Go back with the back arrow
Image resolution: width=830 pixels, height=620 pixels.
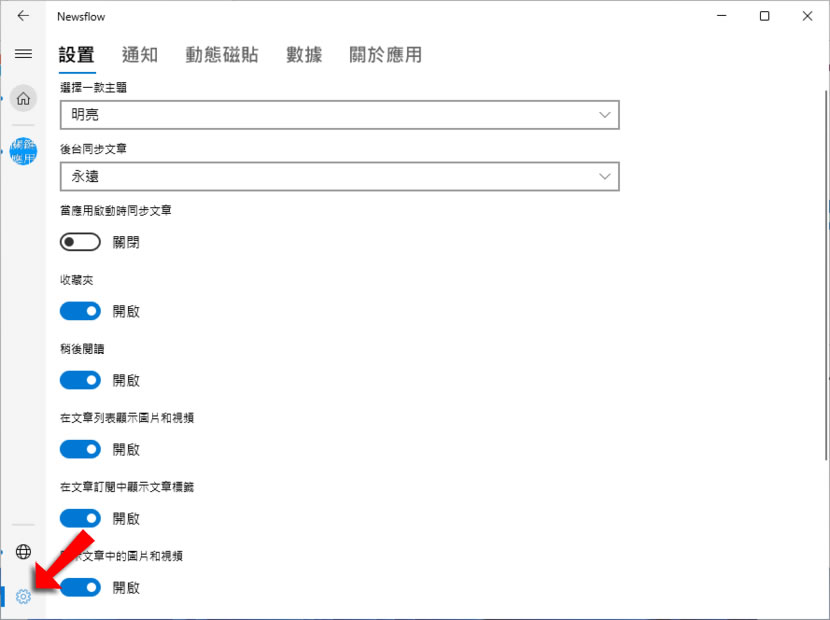(23, 16)
